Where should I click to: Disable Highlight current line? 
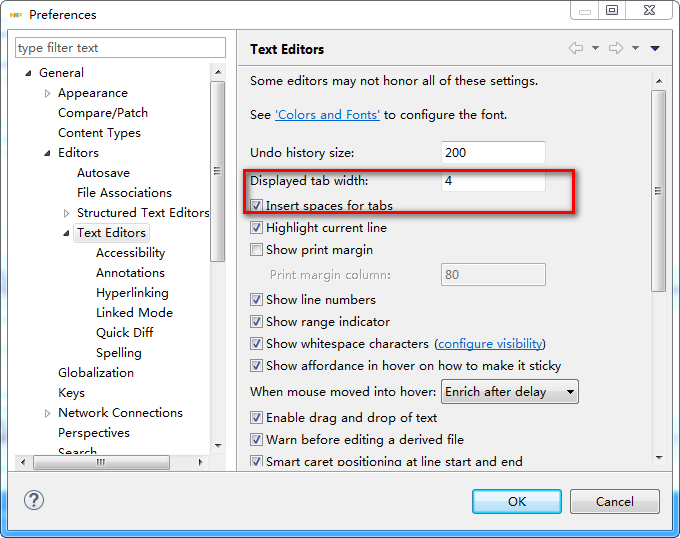click(x=257, y=228)
